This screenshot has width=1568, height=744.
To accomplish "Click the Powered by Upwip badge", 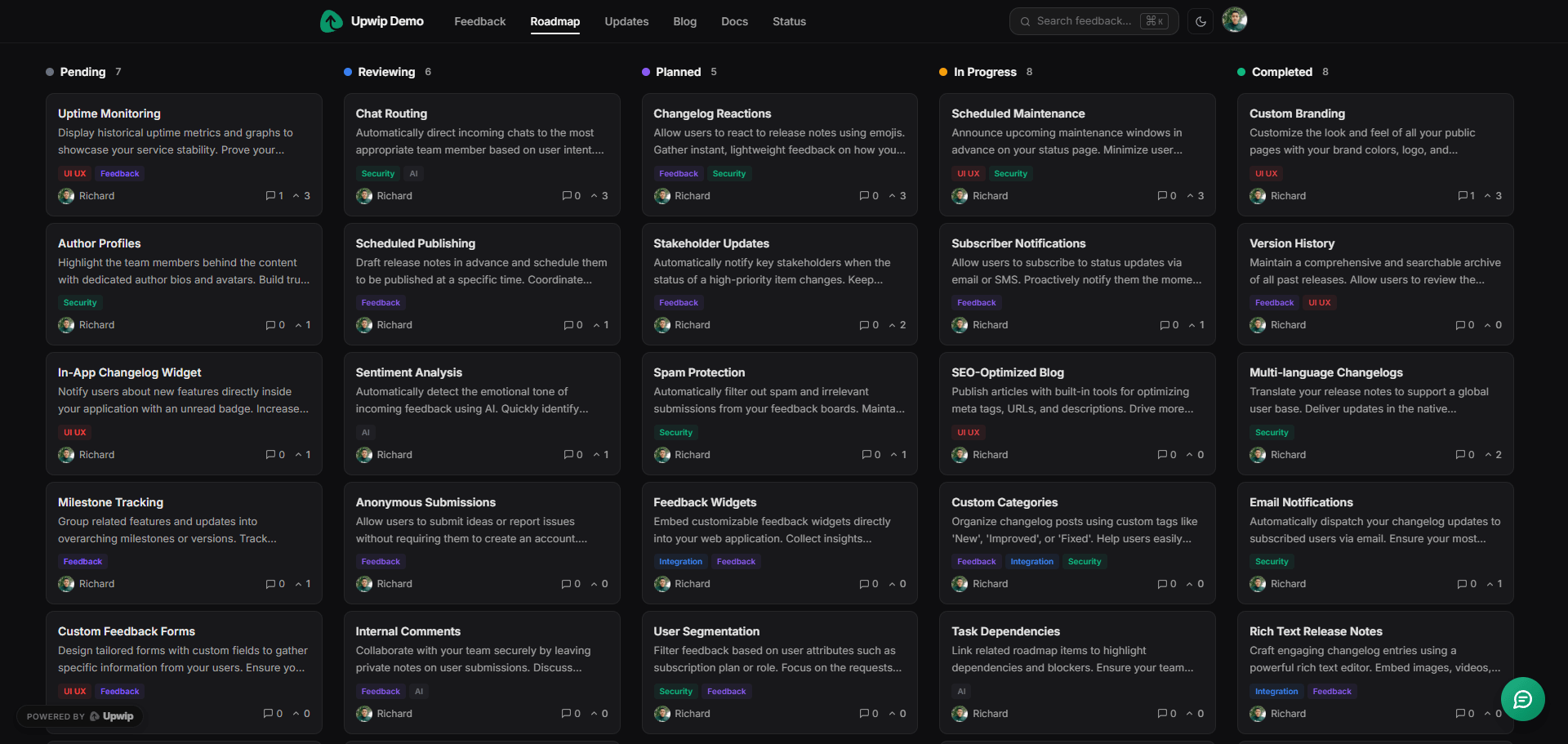I will [80, 716].
